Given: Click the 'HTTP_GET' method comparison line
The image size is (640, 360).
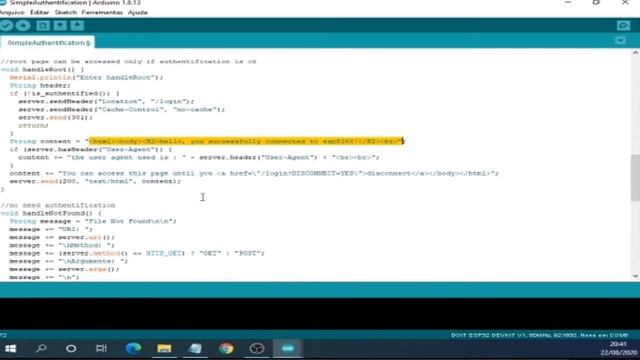Looking at the screenshot, I should [137, 253].
